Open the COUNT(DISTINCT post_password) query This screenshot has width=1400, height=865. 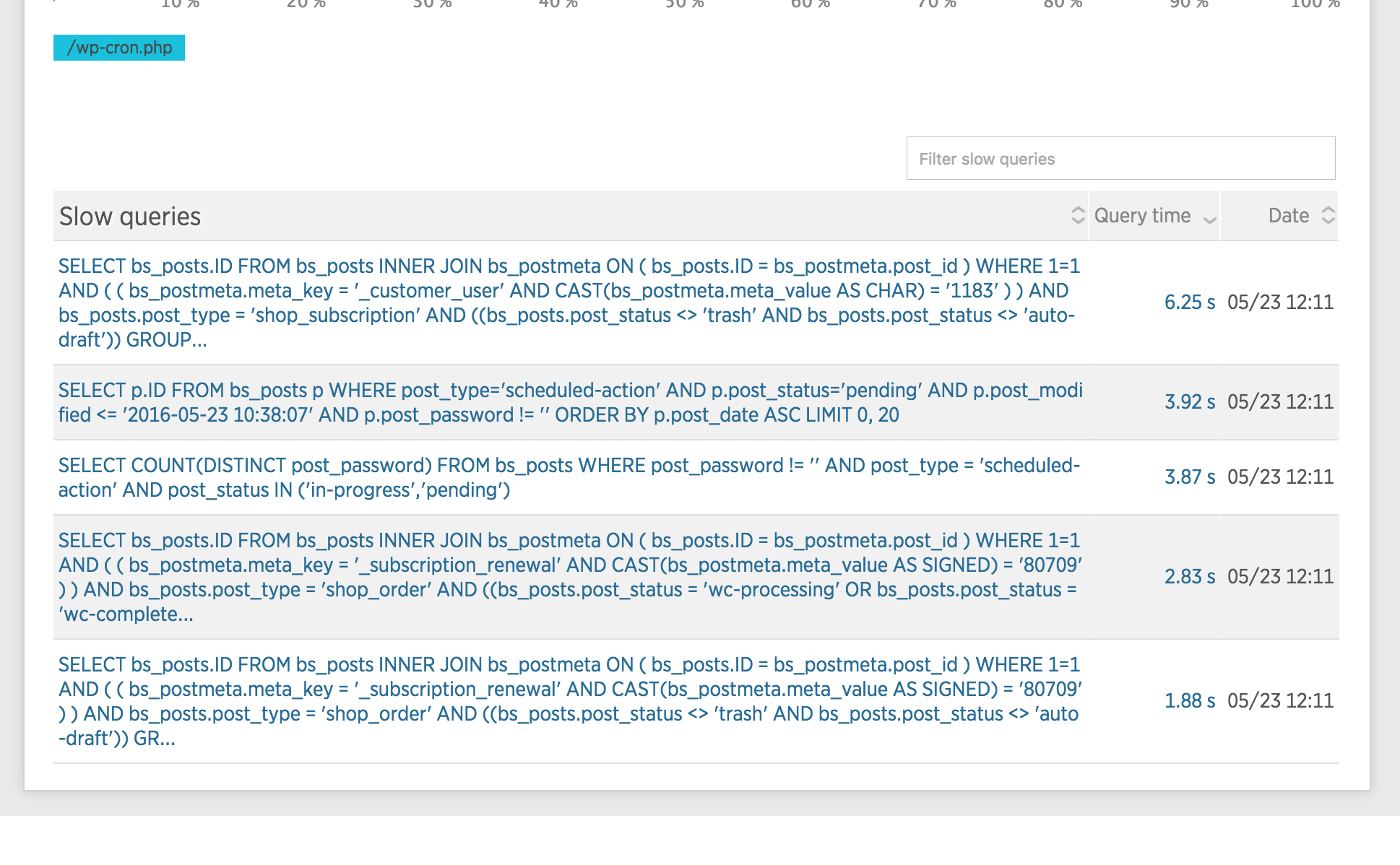pos(569,477)
